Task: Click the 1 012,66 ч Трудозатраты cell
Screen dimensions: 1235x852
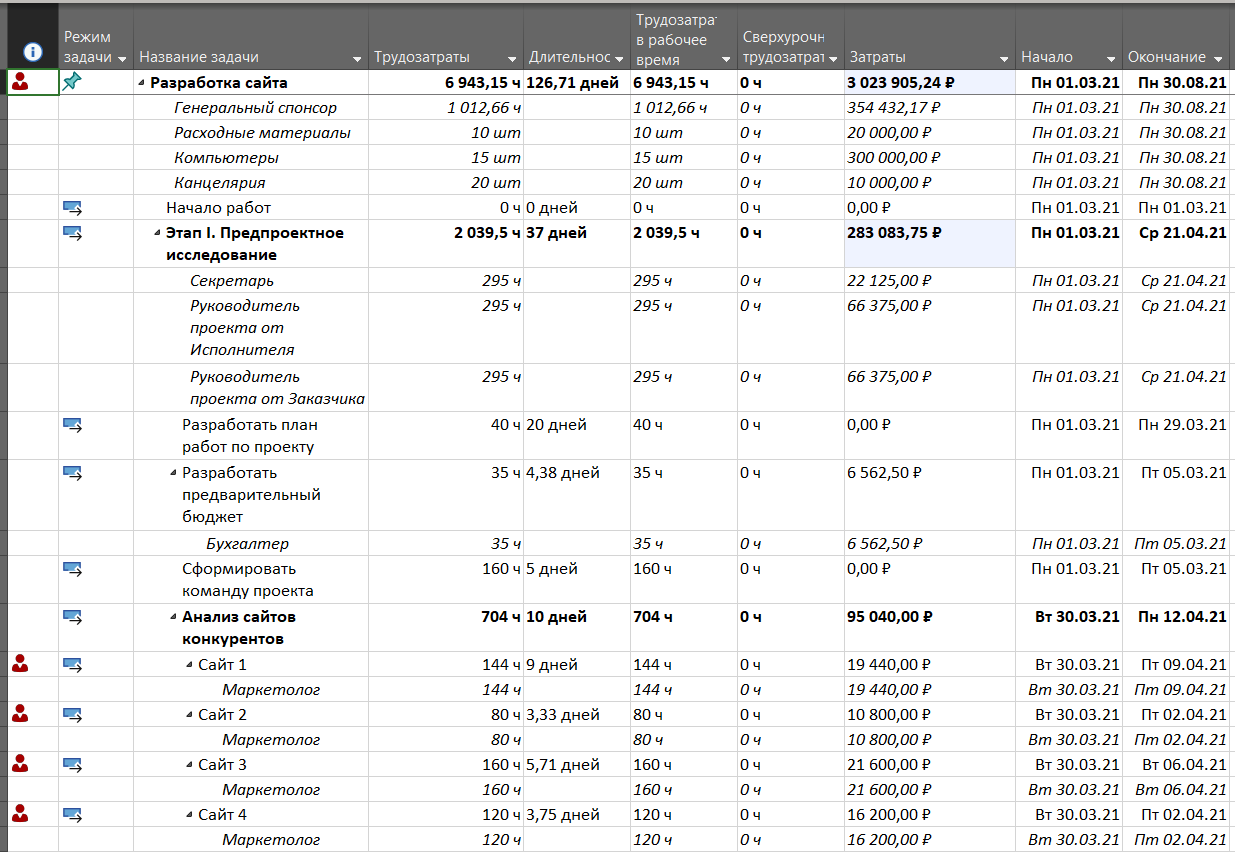Action: pyautogui.click(x=445, y=108)
